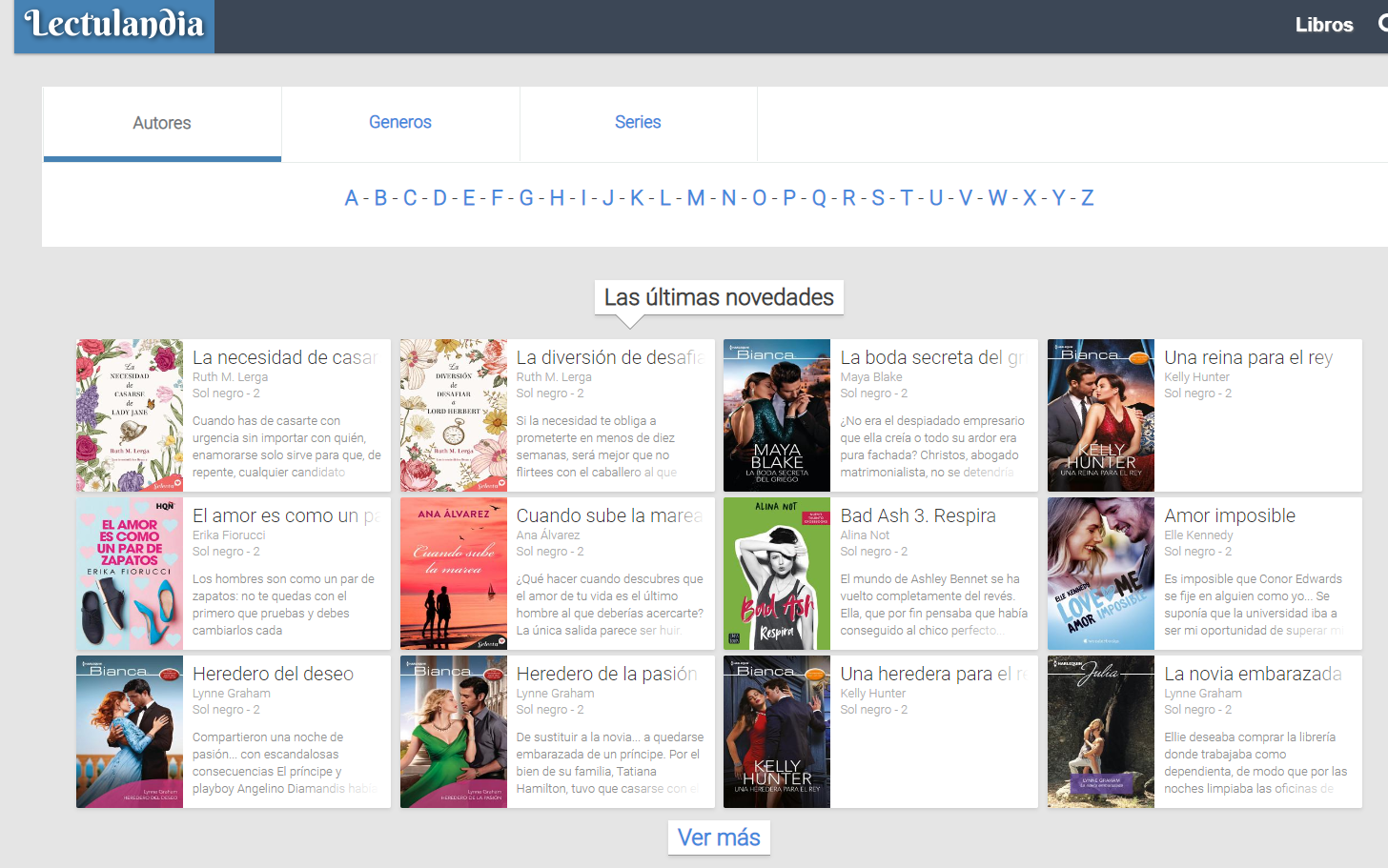Image resolution: width=1388 pixels, height=868 pixels.
Task: Open cover of La necesidad de casarse
Action: [x=130, y=415]
